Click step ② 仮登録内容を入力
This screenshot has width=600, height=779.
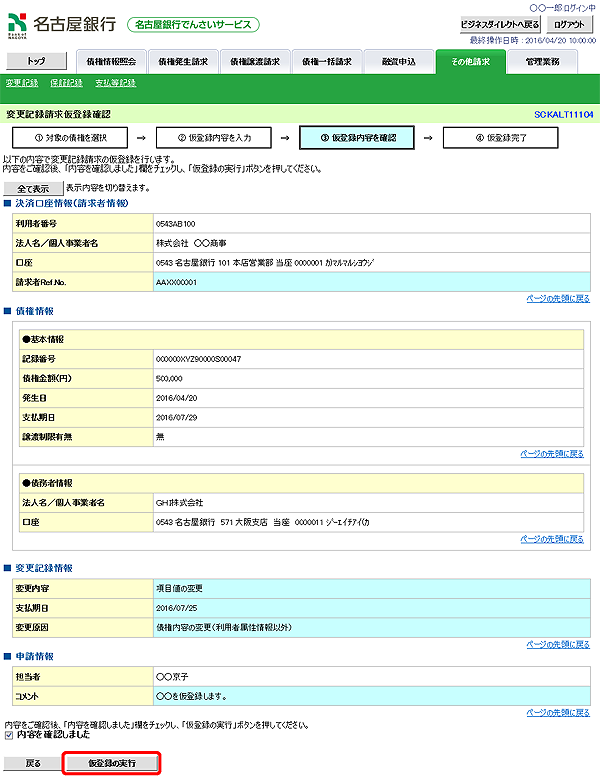[214, 138]
